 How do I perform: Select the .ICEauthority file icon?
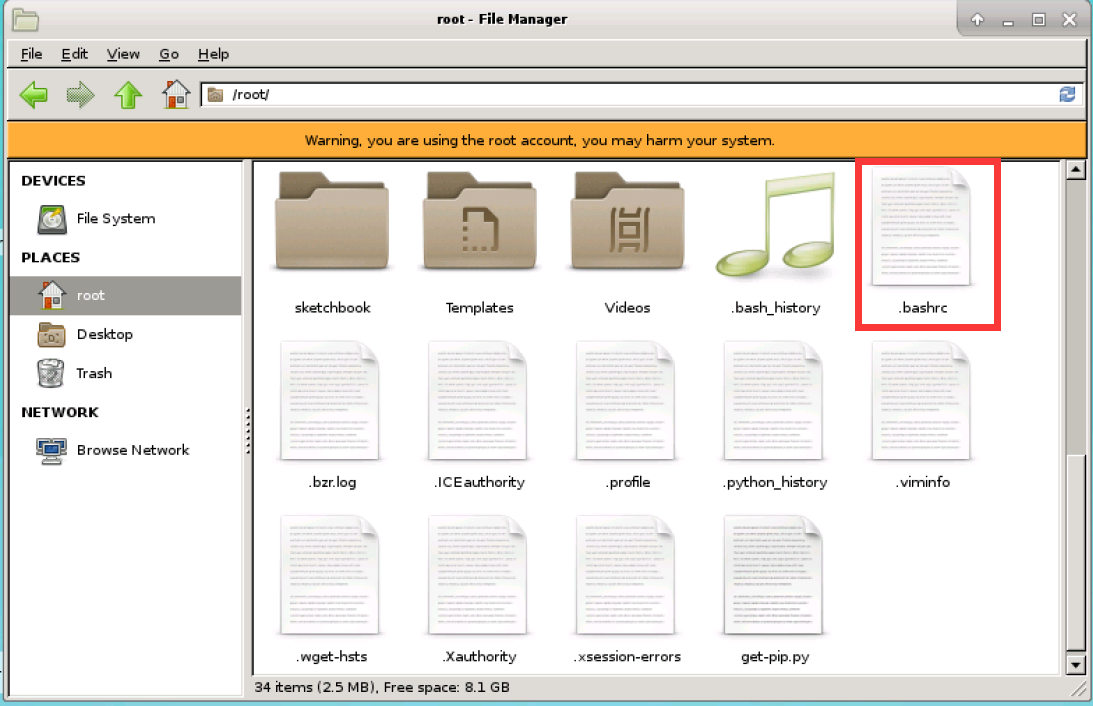point(477,401)
